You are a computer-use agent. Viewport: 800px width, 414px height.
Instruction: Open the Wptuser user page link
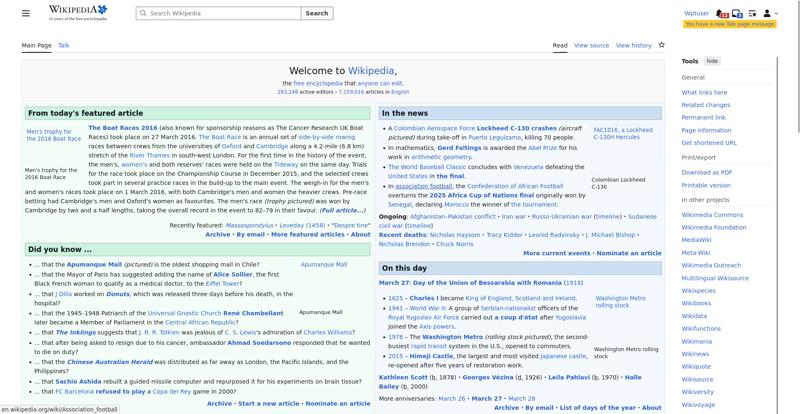pos(696,14)
